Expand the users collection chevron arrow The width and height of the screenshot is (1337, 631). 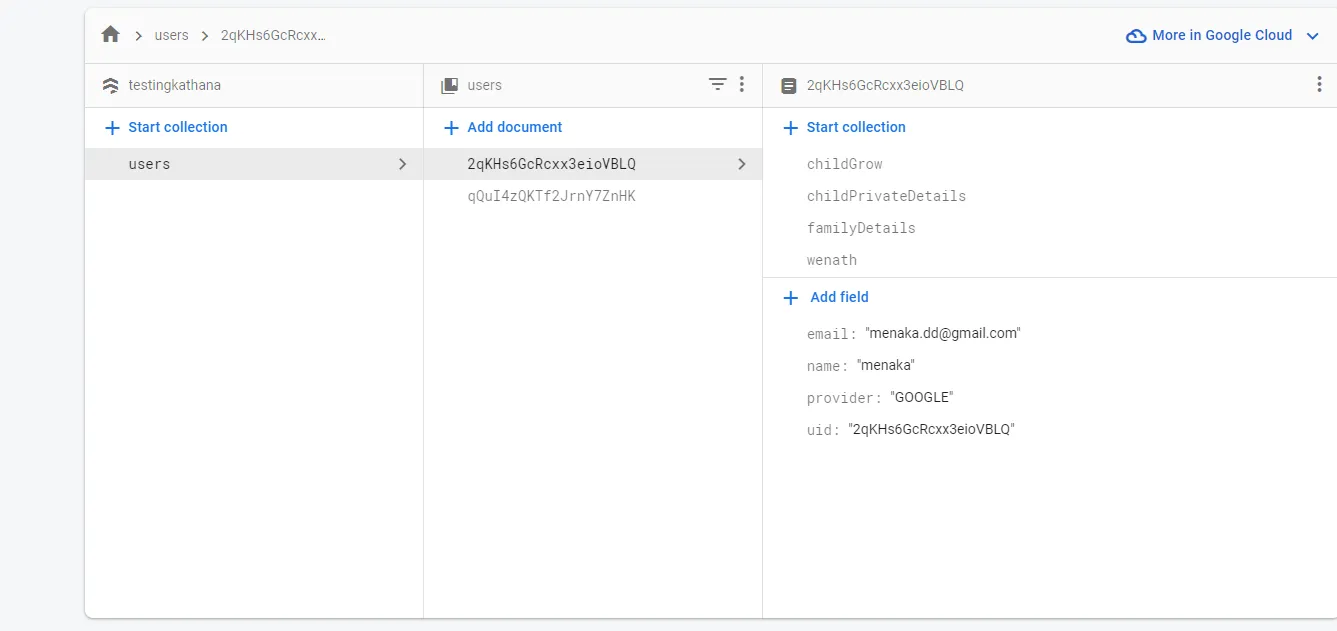click(403, 164)
